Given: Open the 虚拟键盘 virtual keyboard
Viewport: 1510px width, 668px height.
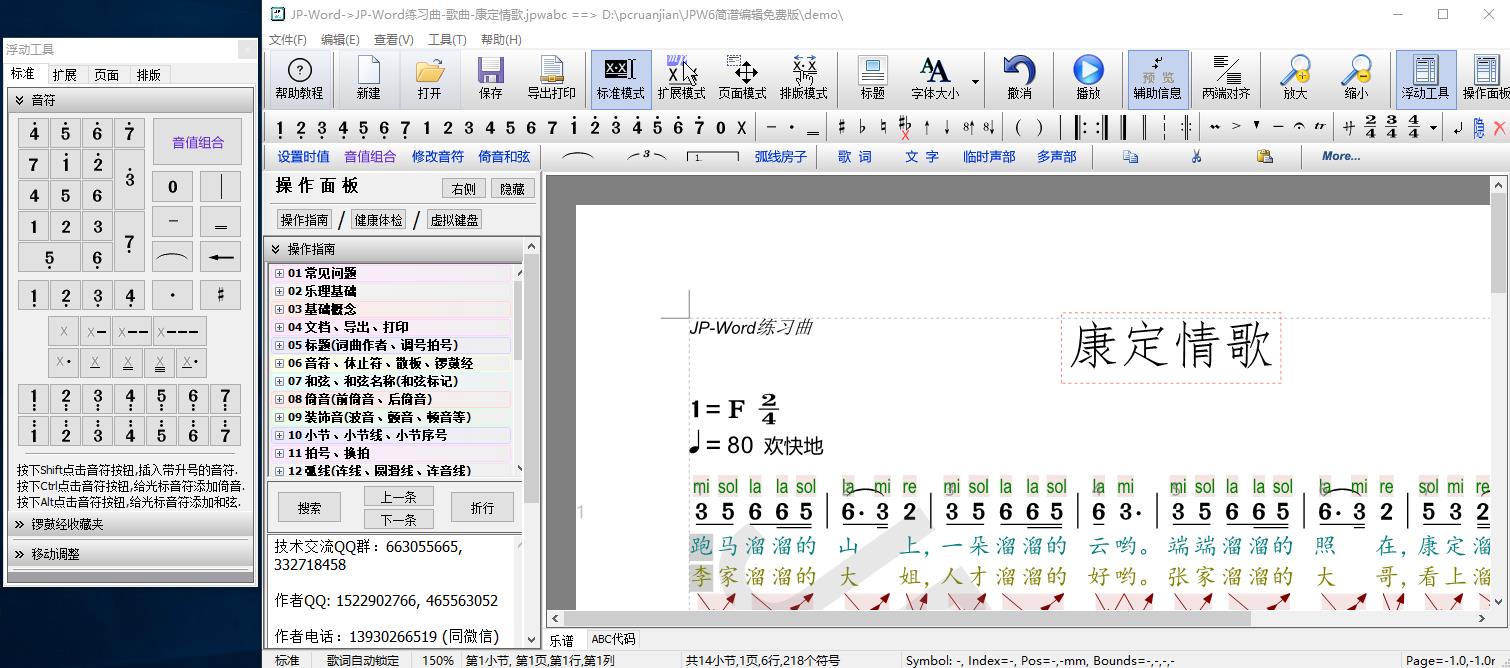Looking at the screenshot, I should (x=455, y=219).
